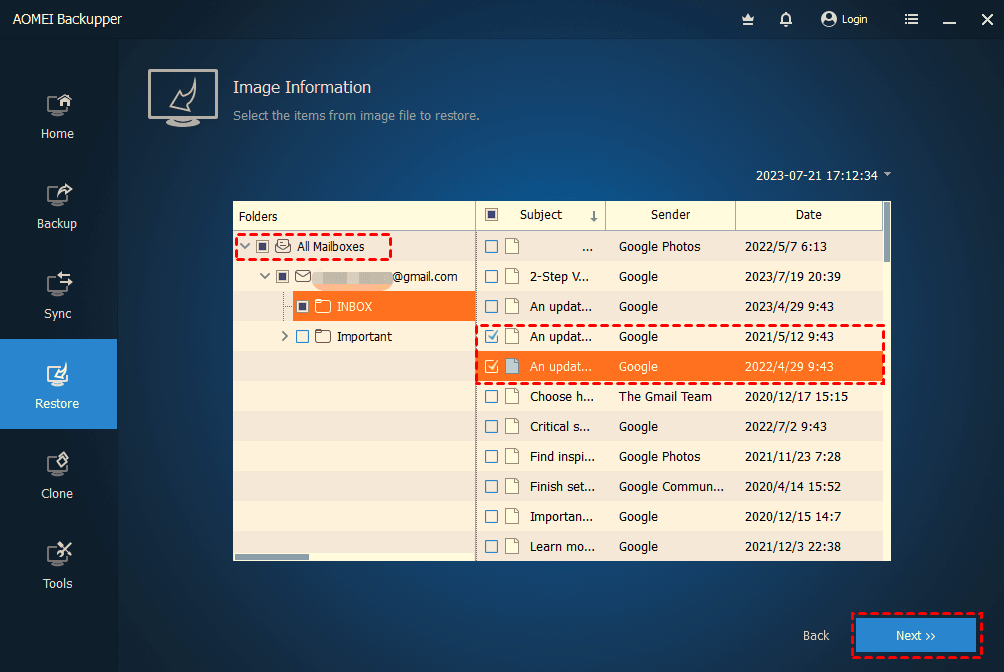Sort emails by Sender column

pos(670,215)
